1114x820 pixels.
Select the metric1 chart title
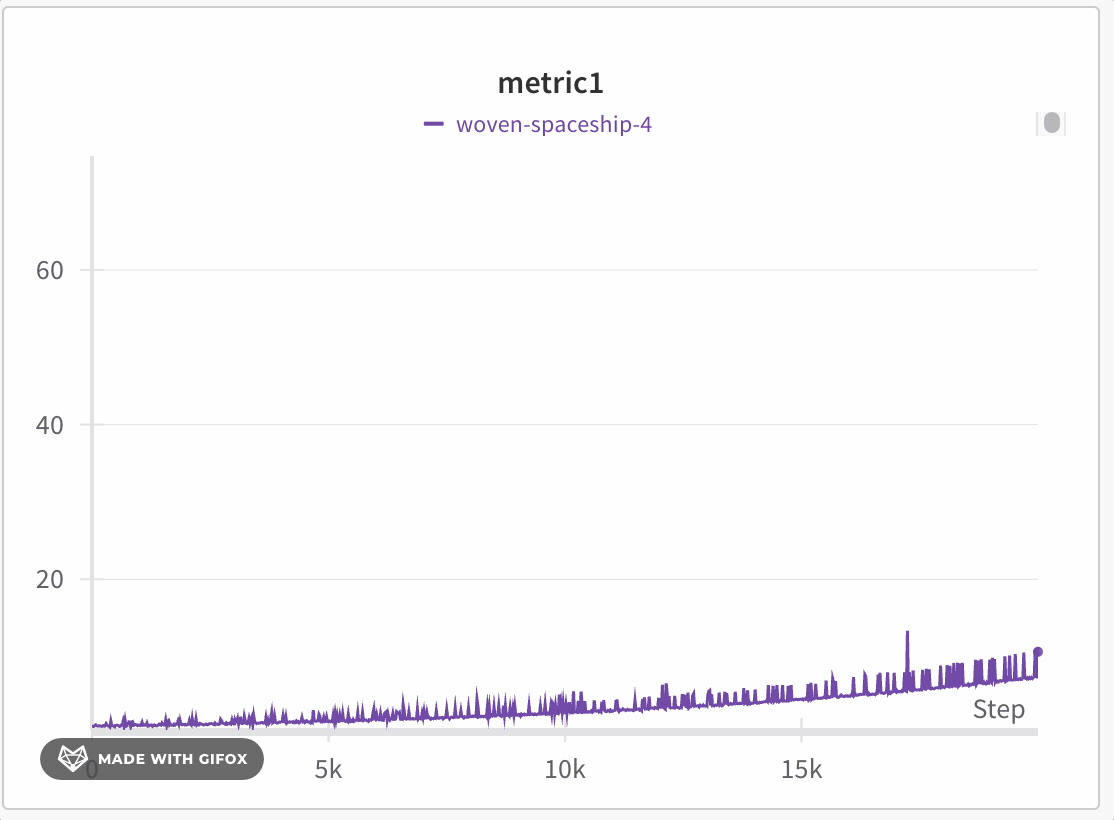point(551,83)
